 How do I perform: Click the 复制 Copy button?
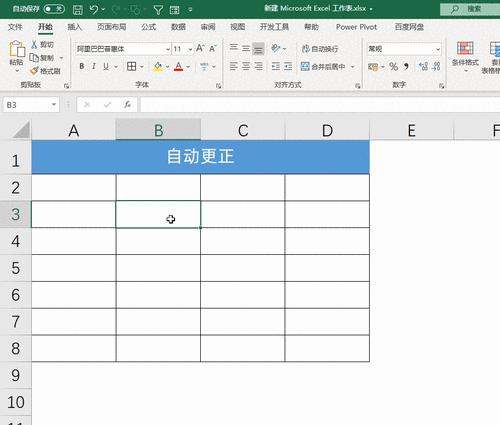pos(42,58)
